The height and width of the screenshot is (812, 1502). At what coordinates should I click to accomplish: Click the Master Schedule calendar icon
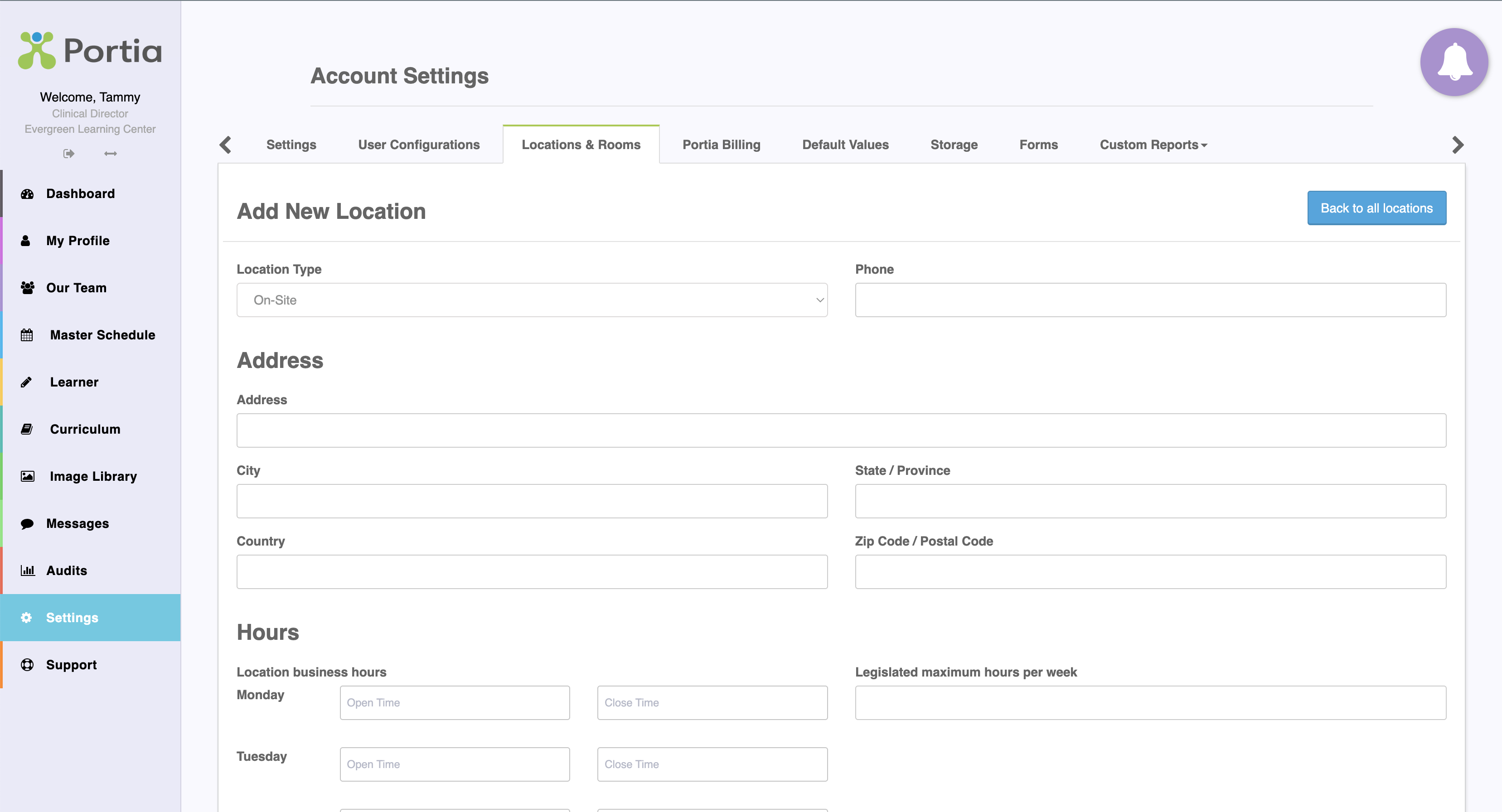click(27, 334)
